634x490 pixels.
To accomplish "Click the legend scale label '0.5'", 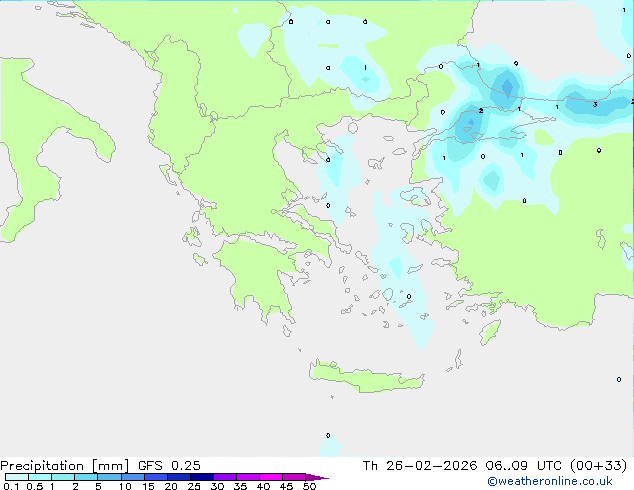I will (35, 486).
